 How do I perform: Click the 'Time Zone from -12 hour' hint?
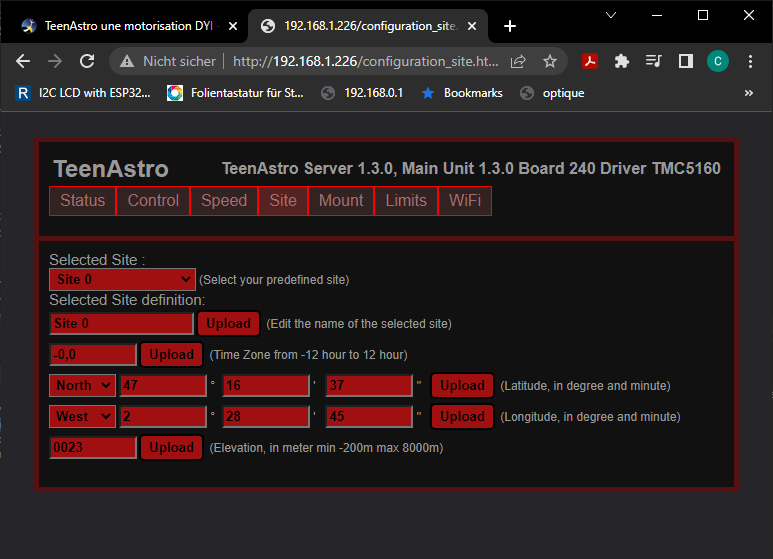(309, 355)
